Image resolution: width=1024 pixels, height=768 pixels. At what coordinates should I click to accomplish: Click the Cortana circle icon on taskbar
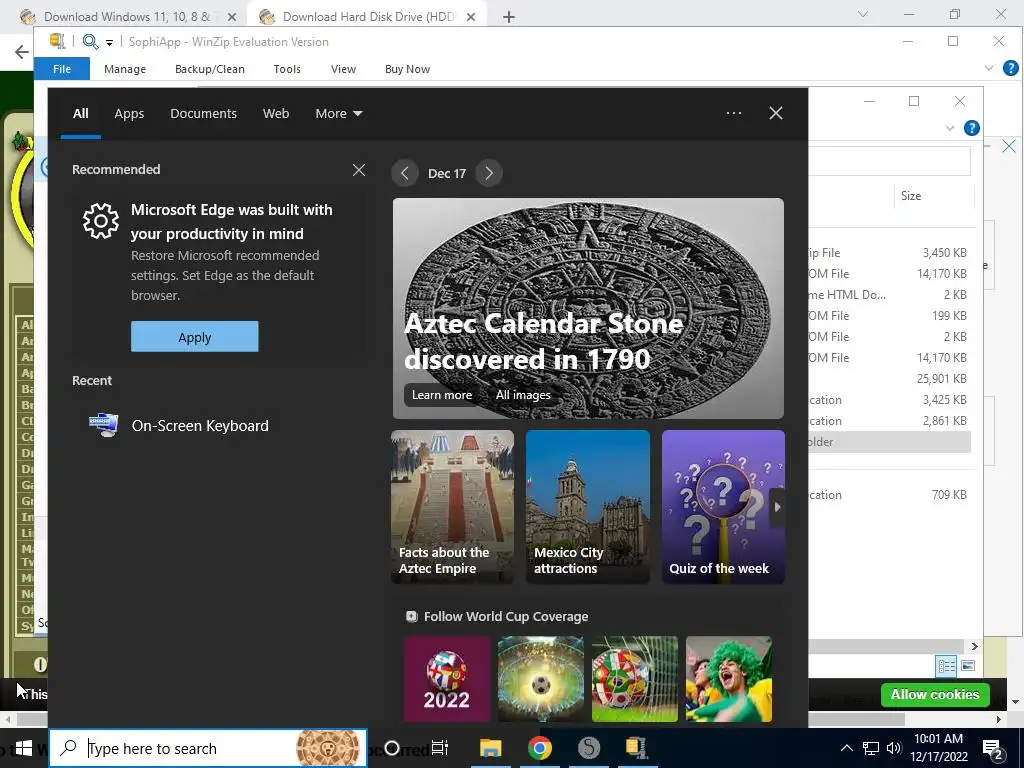(x=392, y=748)
